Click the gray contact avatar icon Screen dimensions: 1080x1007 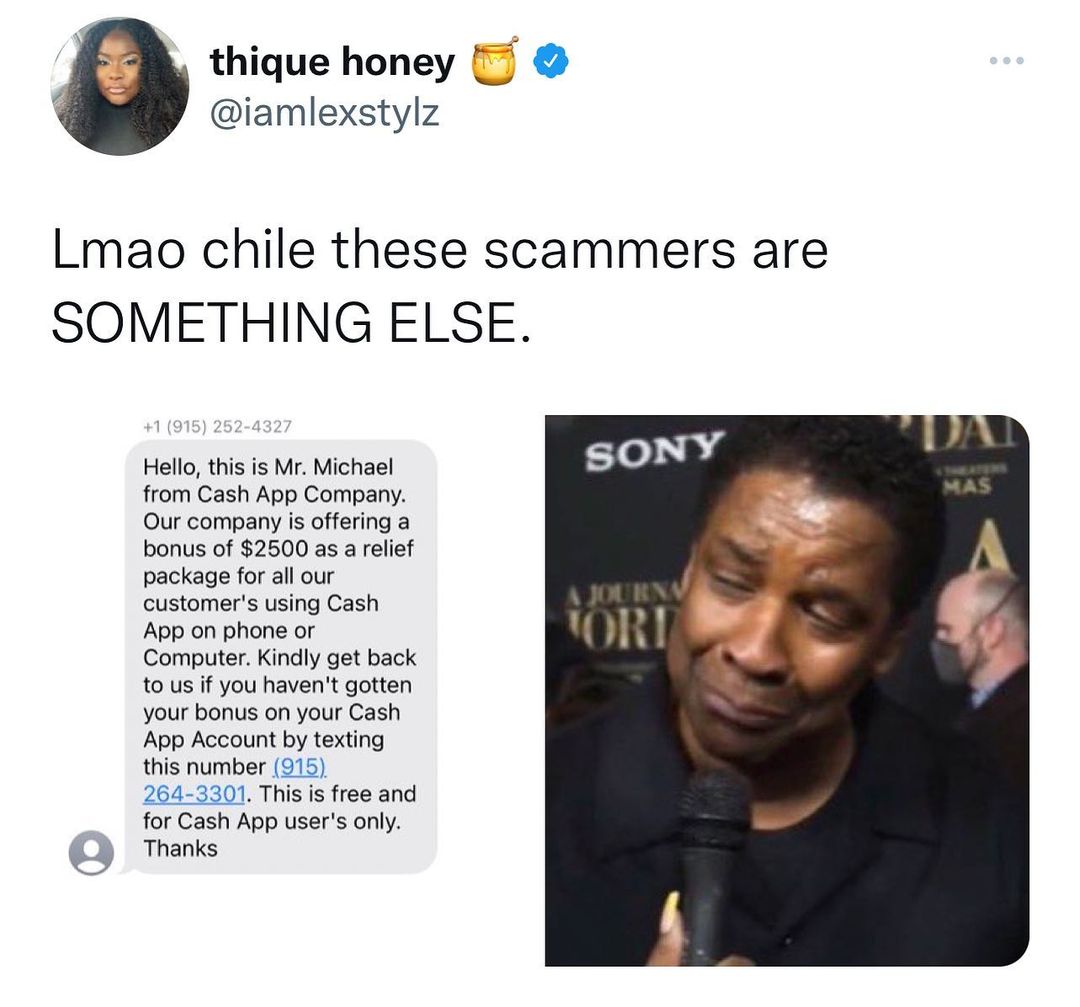coord(91,853)
